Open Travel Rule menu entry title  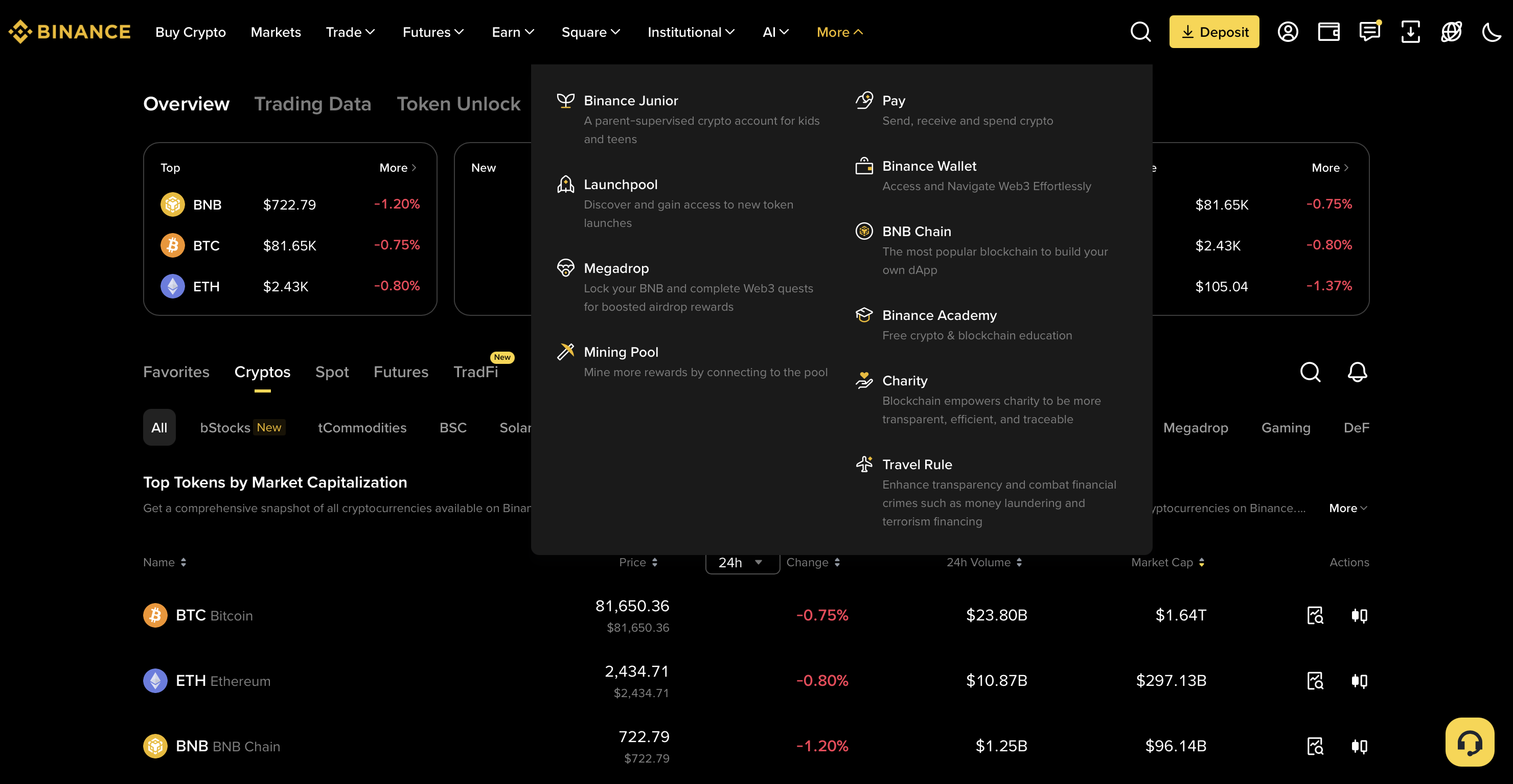coord(917,465)
